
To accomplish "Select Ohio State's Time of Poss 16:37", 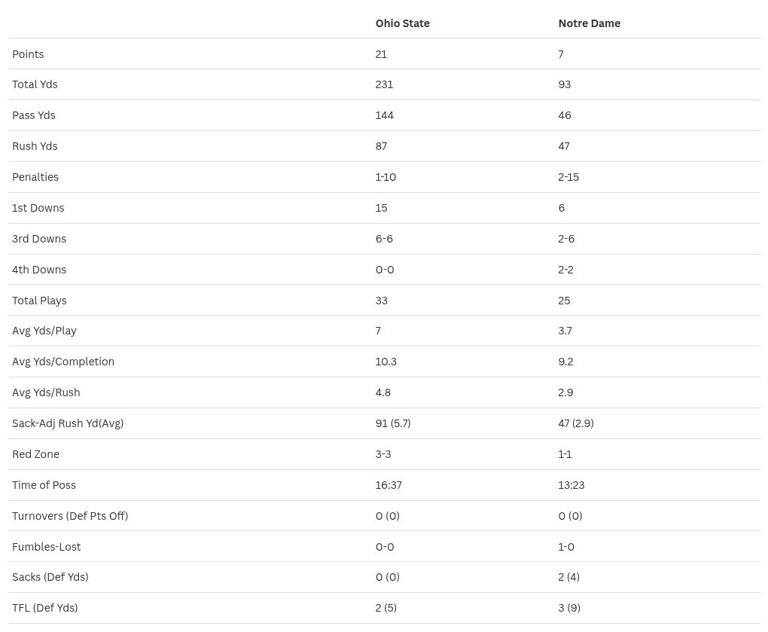I will [x=389, y=485].
